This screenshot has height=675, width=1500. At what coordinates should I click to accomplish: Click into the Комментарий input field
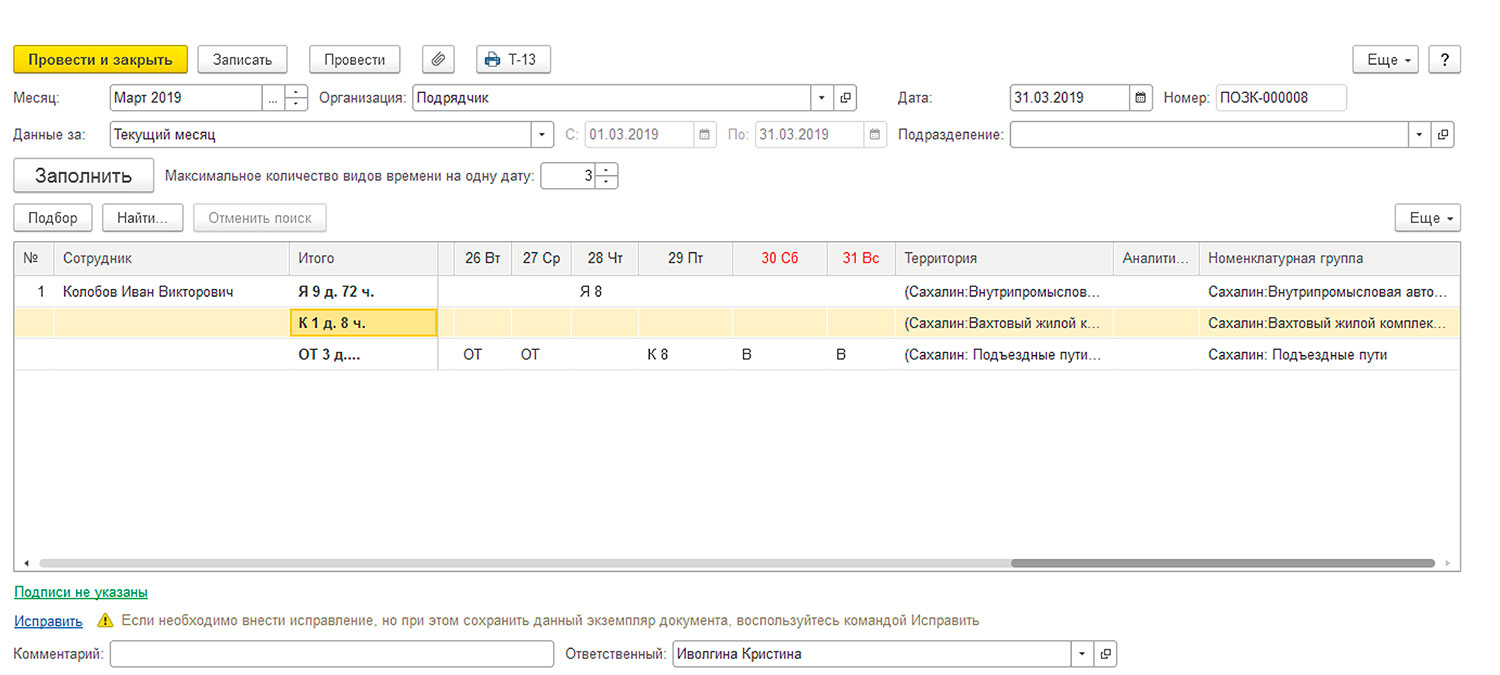(x=331, y=654)
